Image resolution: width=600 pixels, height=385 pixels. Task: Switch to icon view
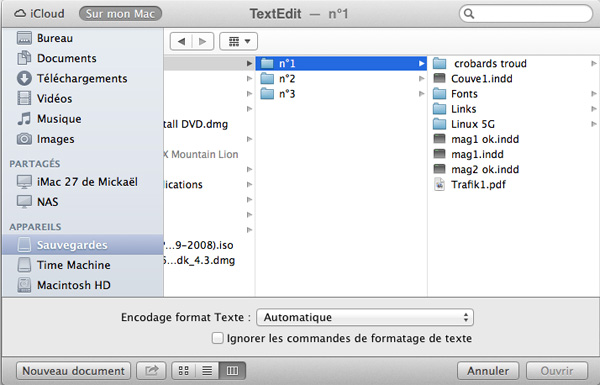pyautogui.click(x=184, y=371)
